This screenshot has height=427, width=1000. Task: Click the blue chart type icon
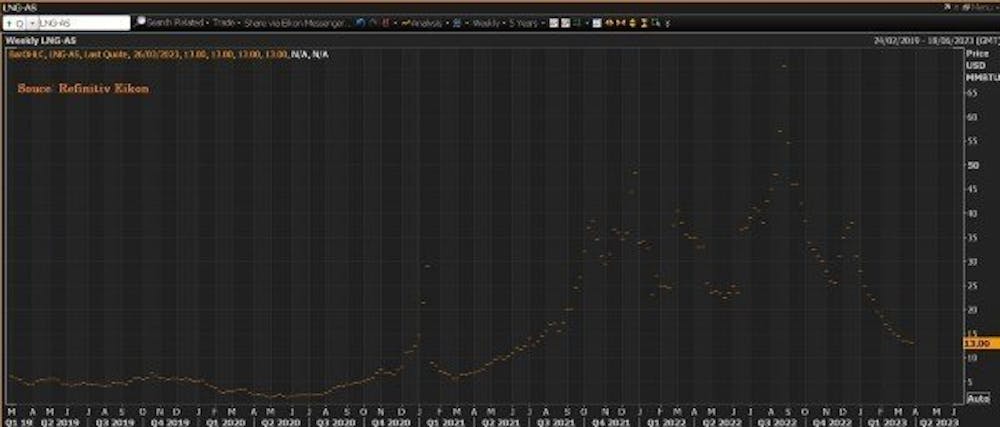pos(455,22)
